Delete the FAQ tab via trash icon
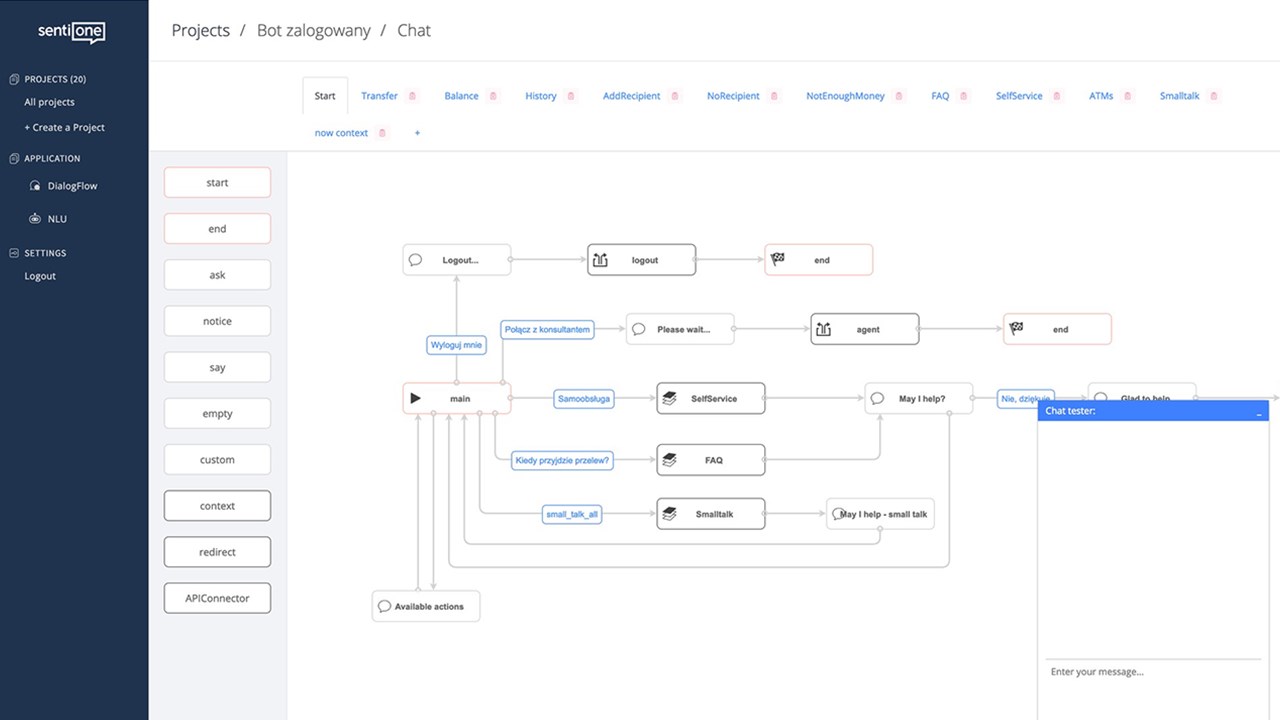Image resolution: width=1280 pixels, height=720 pixels. [964, 96]
